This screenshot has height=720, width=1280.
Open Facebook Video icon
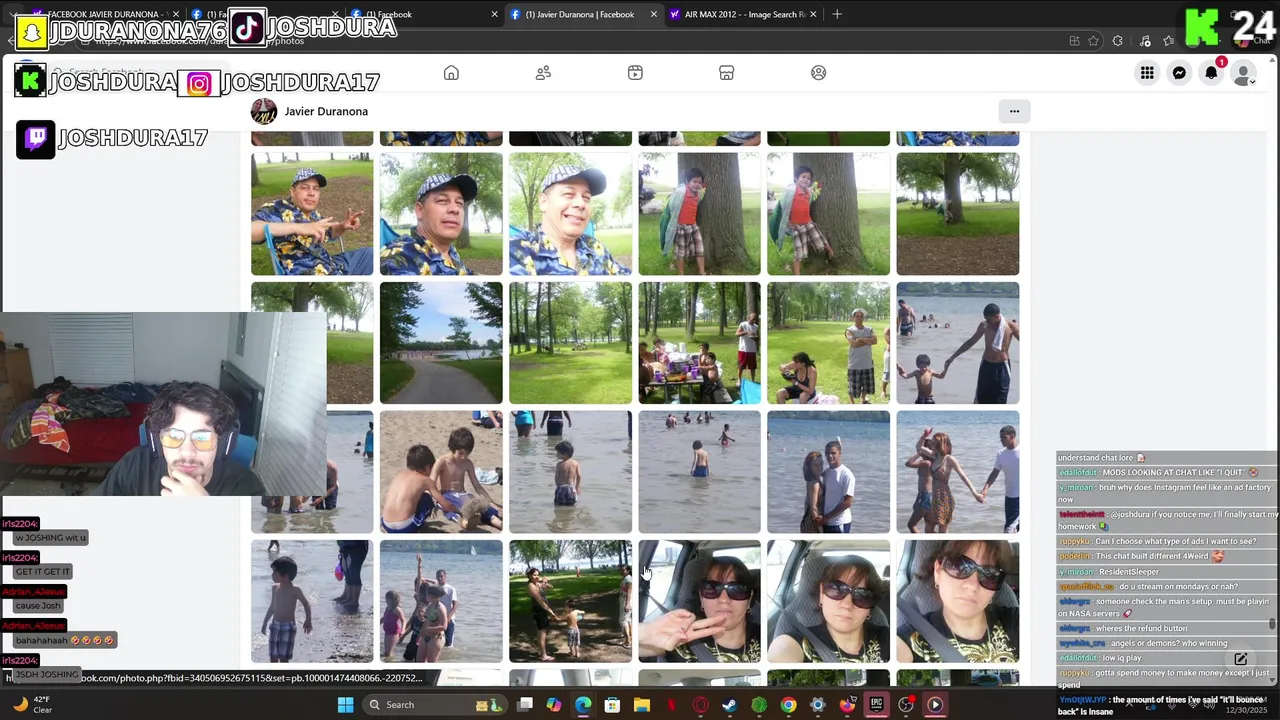(635, 73)
